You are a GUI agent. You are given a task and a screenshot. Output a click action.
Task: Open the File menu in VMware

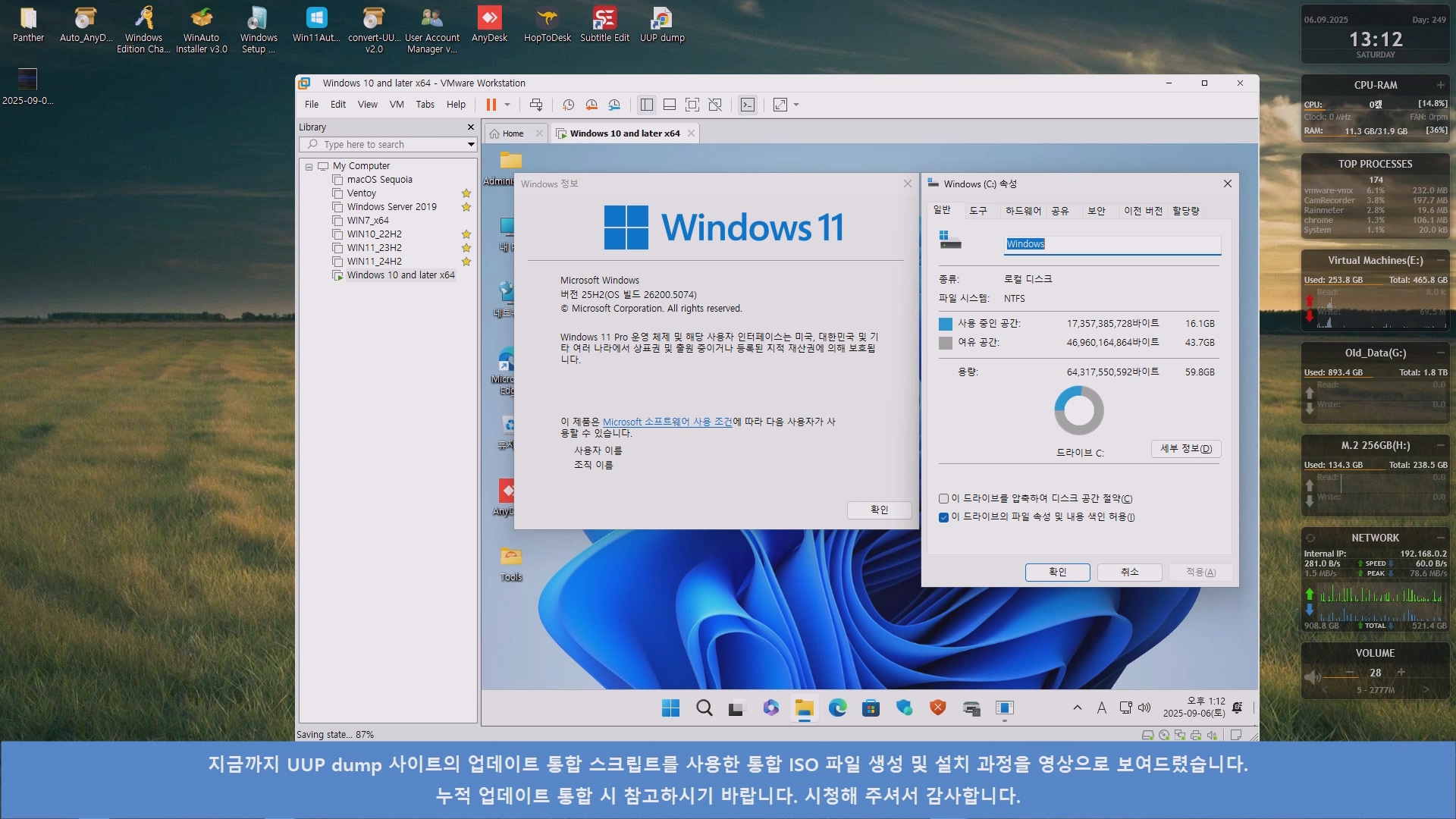pos(312,105)
